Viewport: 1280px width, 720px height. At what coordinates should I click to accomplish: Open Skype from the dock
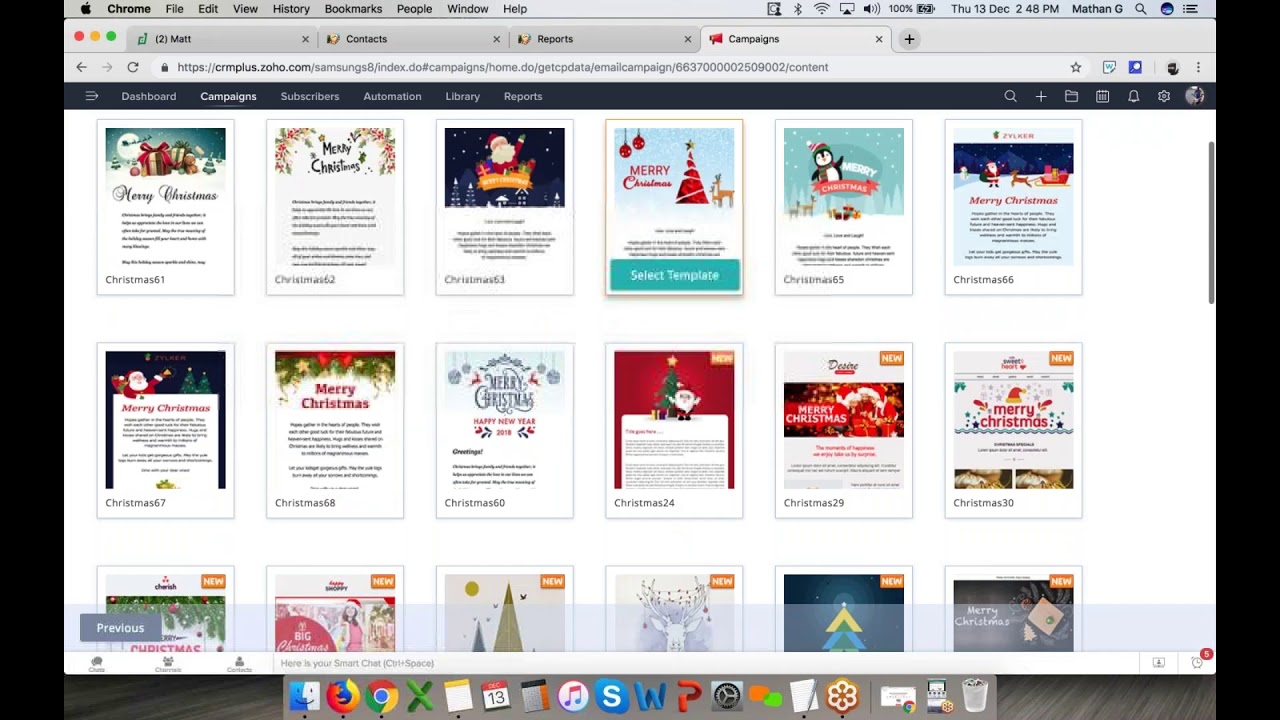pos(611,695)
